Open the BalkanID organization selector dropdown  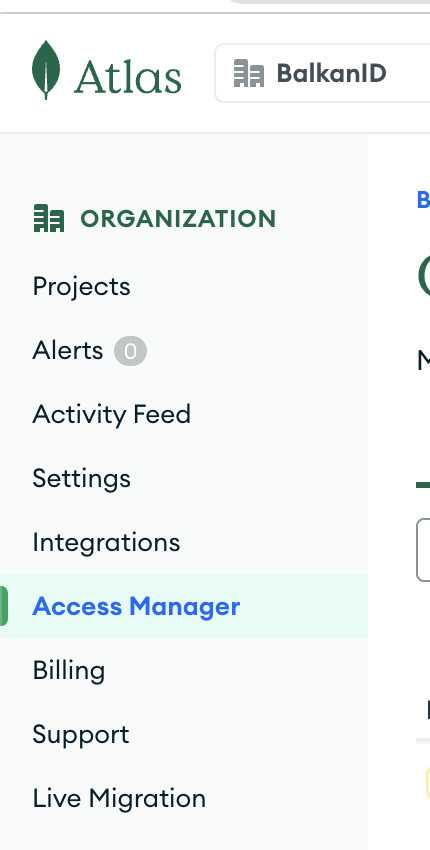[x=323, y=73]
